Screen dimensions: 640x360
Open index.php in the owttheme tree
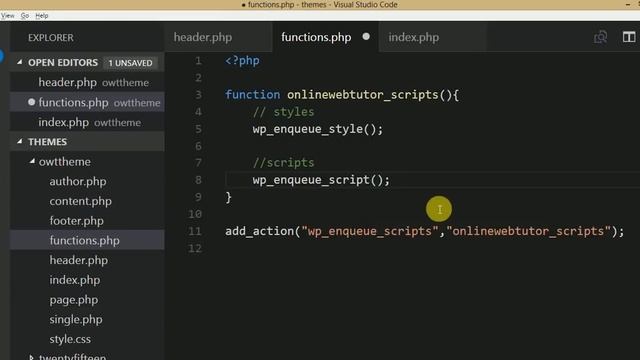(75, 280)
